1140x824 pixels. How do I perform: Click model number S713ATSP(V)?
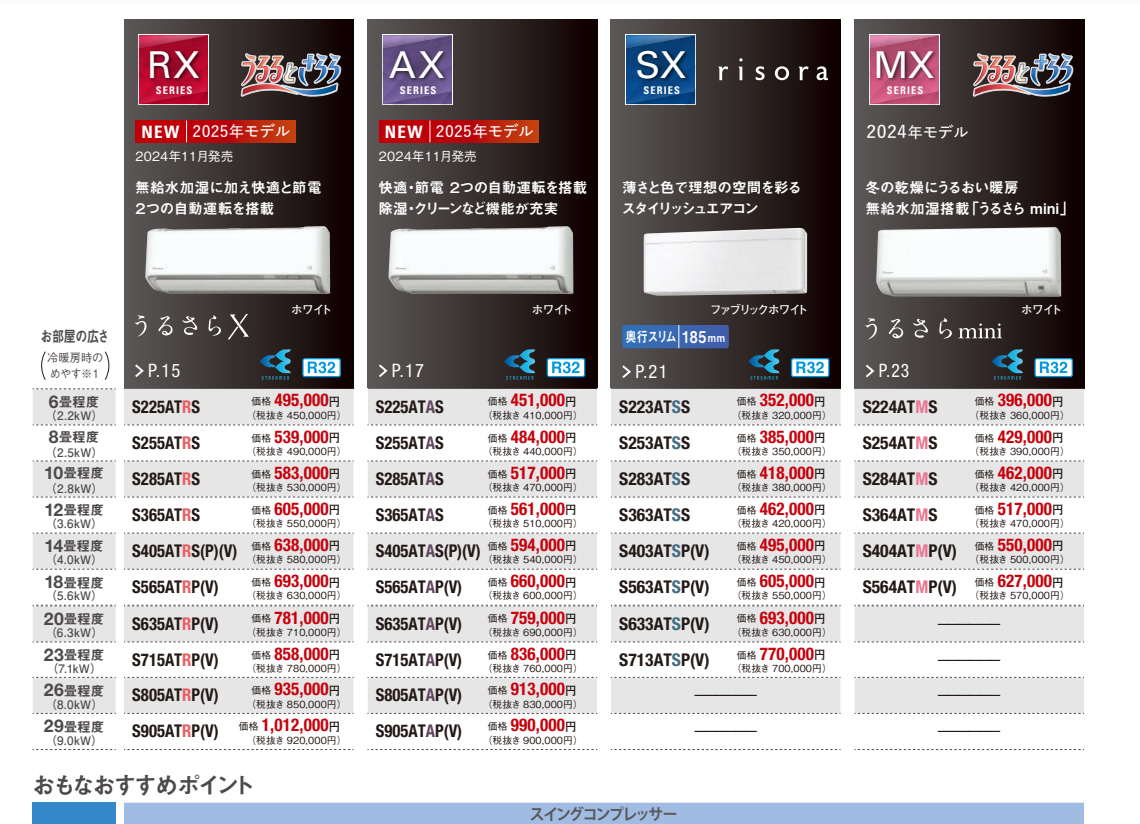point(664,660)
